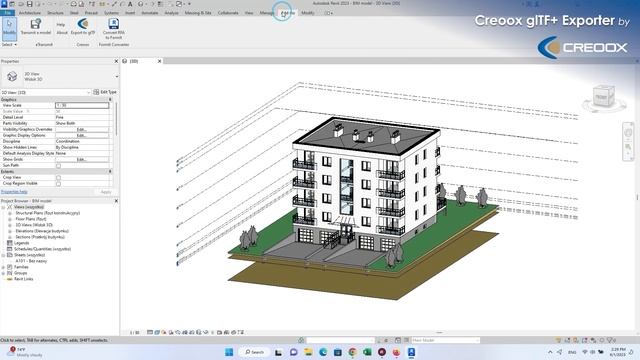Open the Collaborate ribbon tab
640x360 pixels.
coord(228,13)
